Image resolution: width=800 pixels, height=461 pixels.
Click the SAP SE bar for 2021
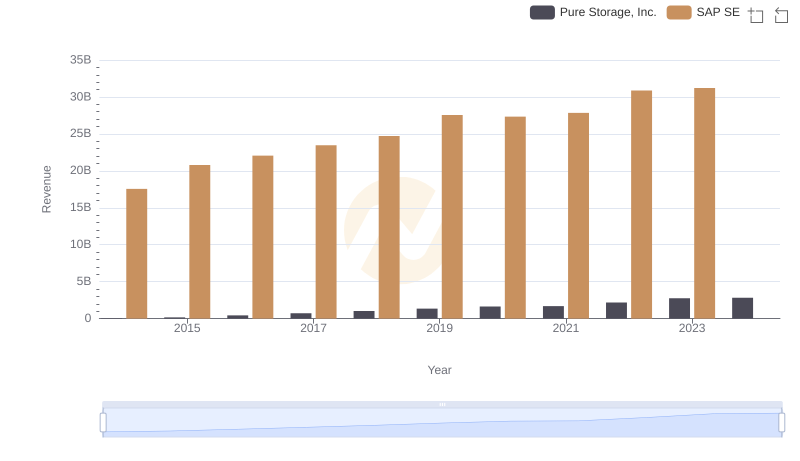(x=579, y=216)
